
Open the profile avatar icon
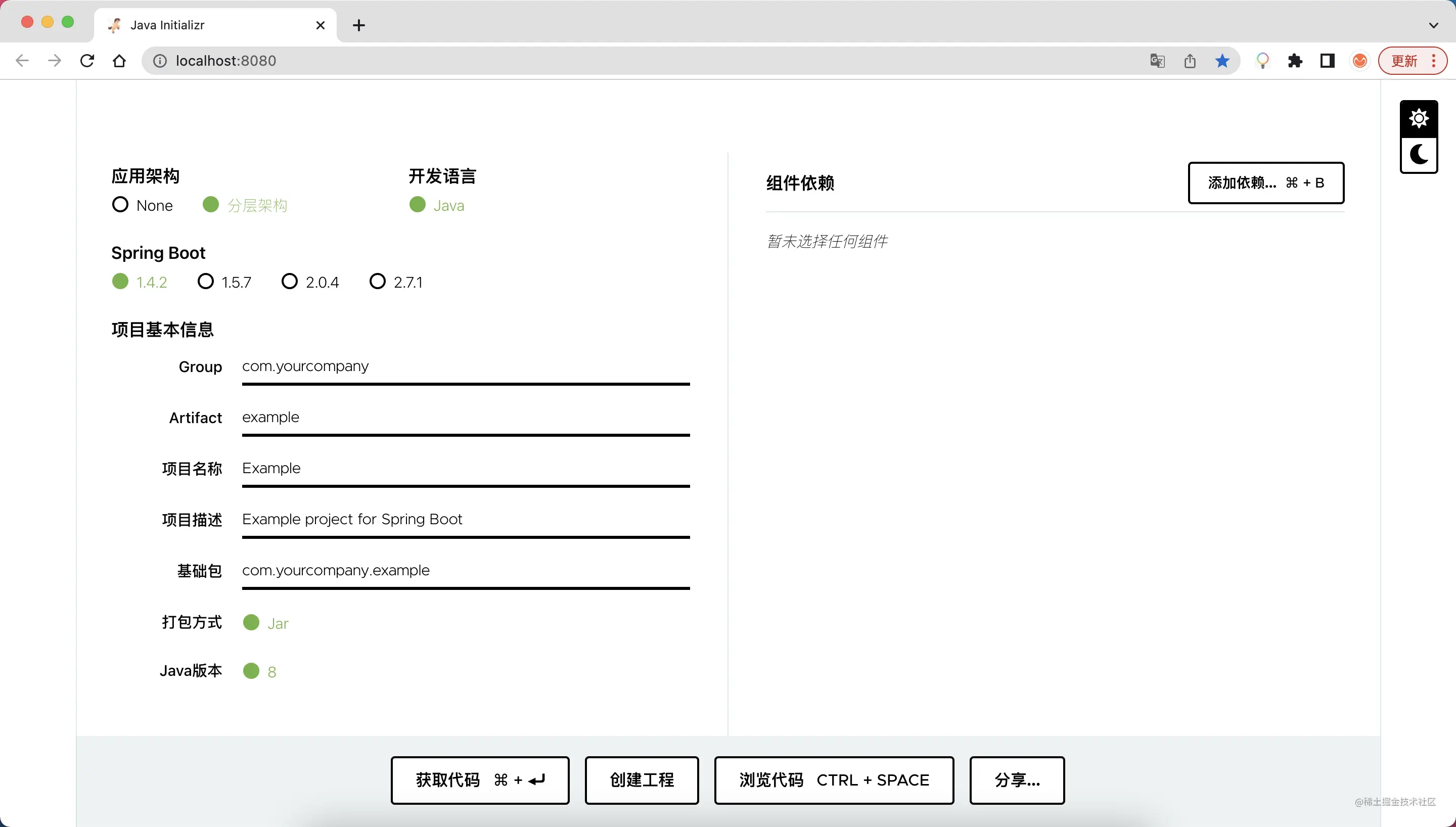tap(1359, 61)
